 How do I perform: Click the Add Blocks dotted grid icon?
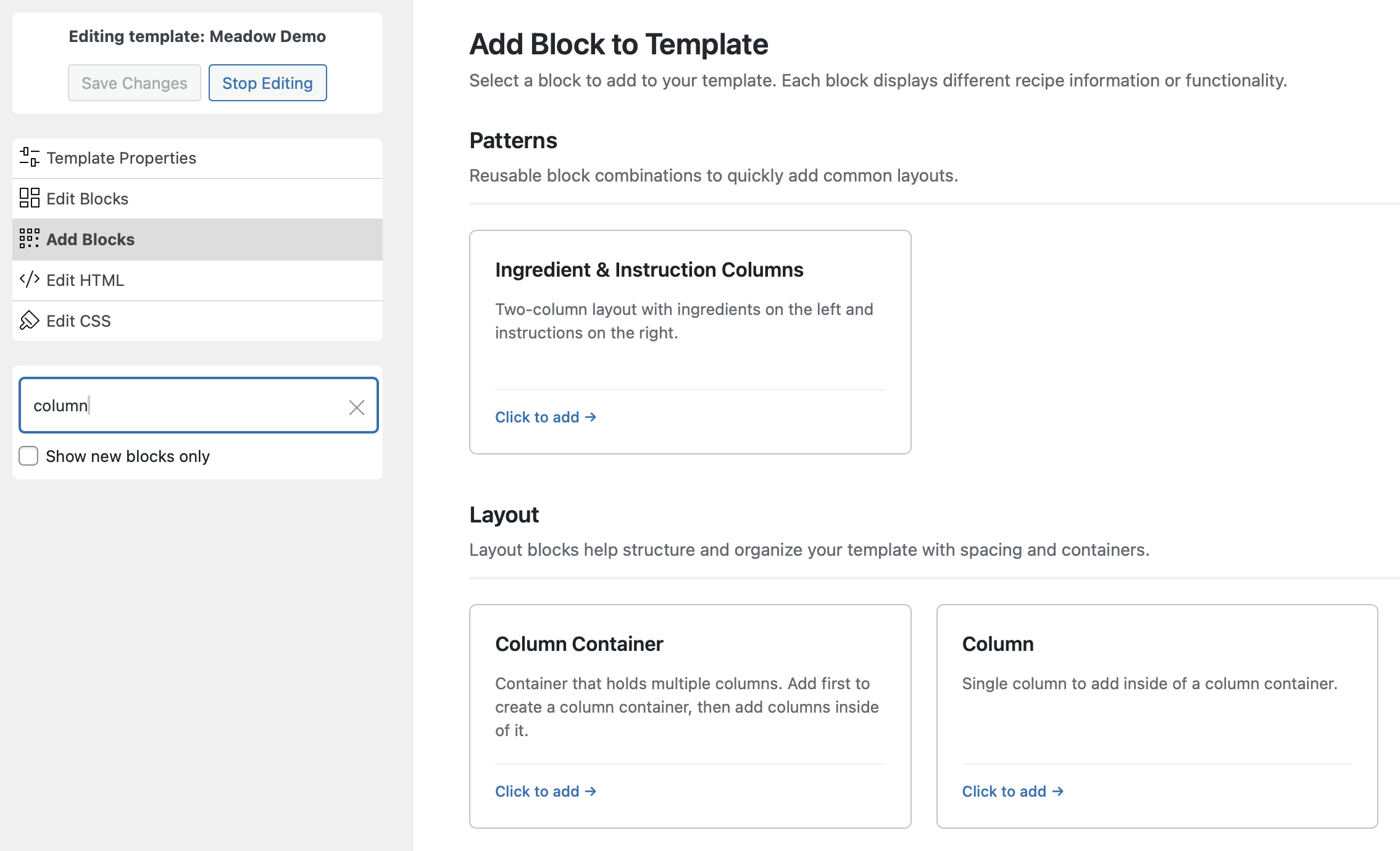point(29,238)
